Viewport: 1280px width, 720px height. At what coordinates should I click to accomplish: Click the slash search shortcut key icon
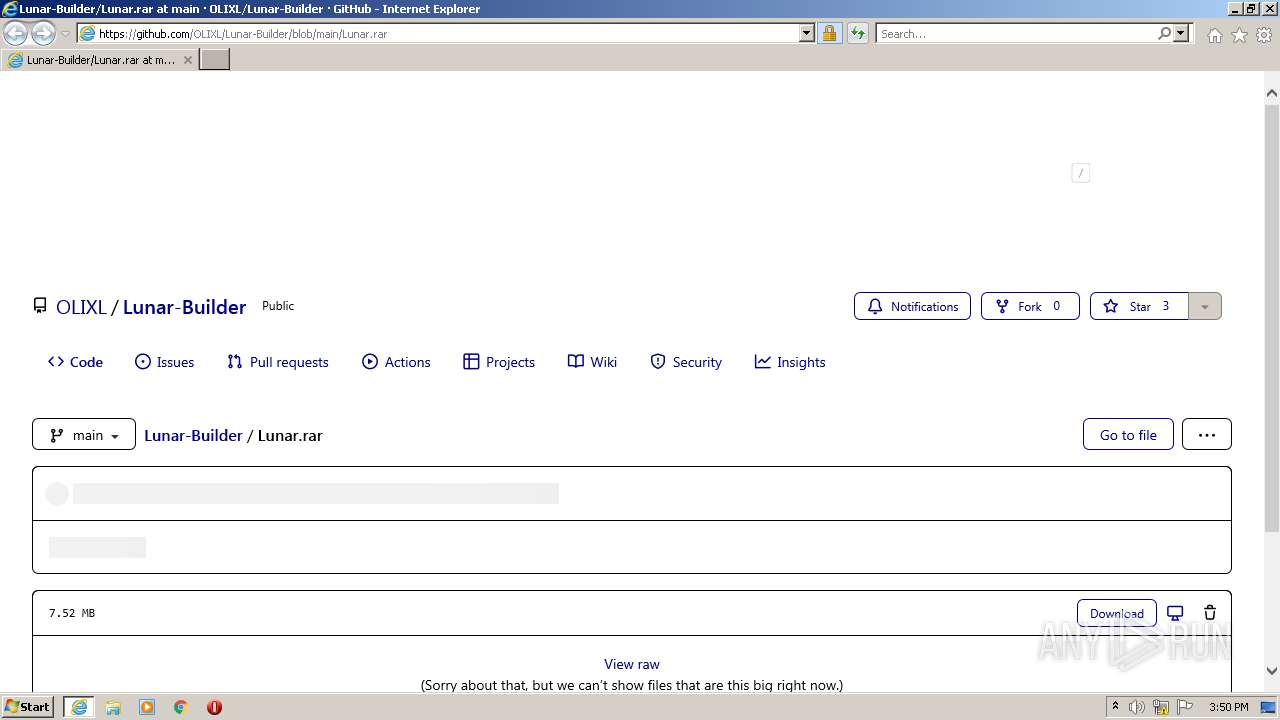[x=1080, y=173]
